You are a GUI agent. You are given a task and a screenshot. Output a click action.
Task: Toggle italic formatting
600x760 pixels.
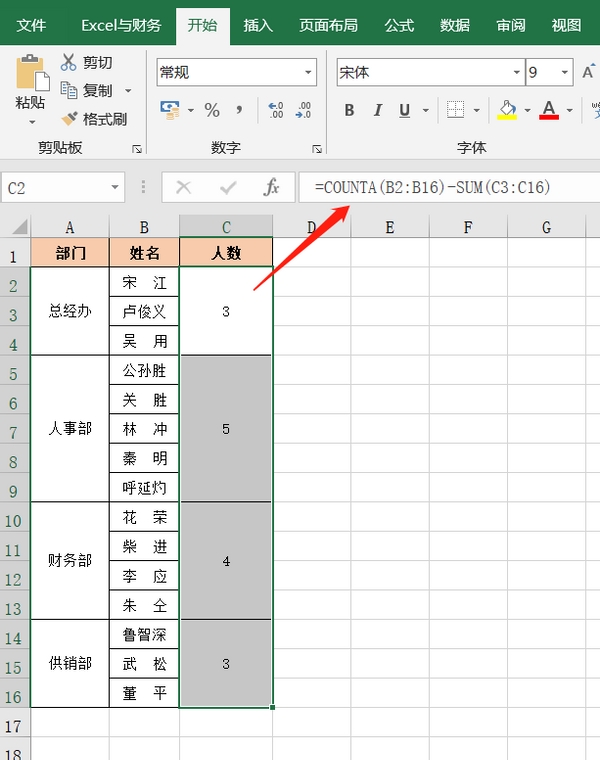377,110
